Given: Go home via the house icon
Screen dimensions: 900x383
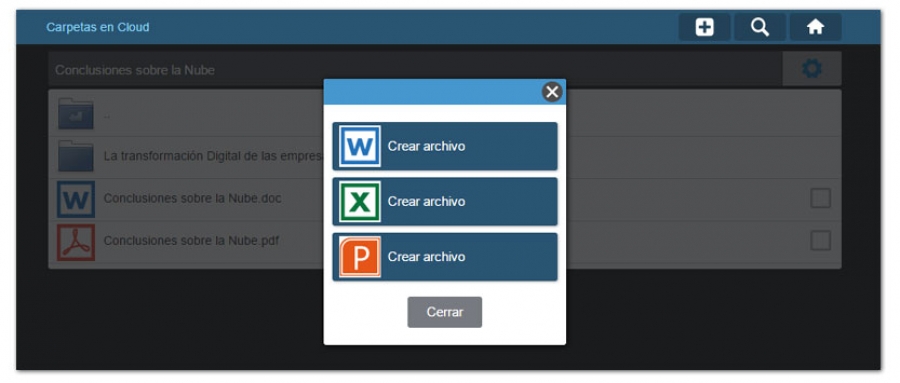Looking at the screenshot, I should point(816,27).
